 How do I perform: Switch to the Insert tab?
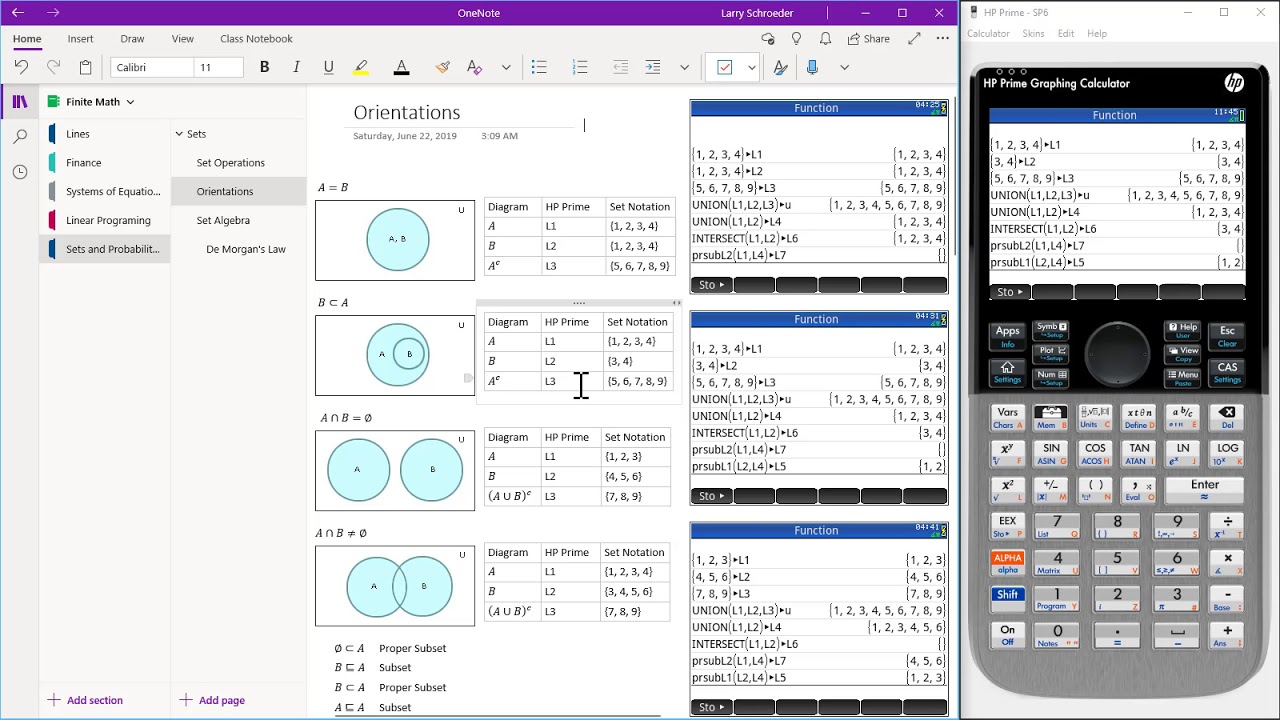80,39
